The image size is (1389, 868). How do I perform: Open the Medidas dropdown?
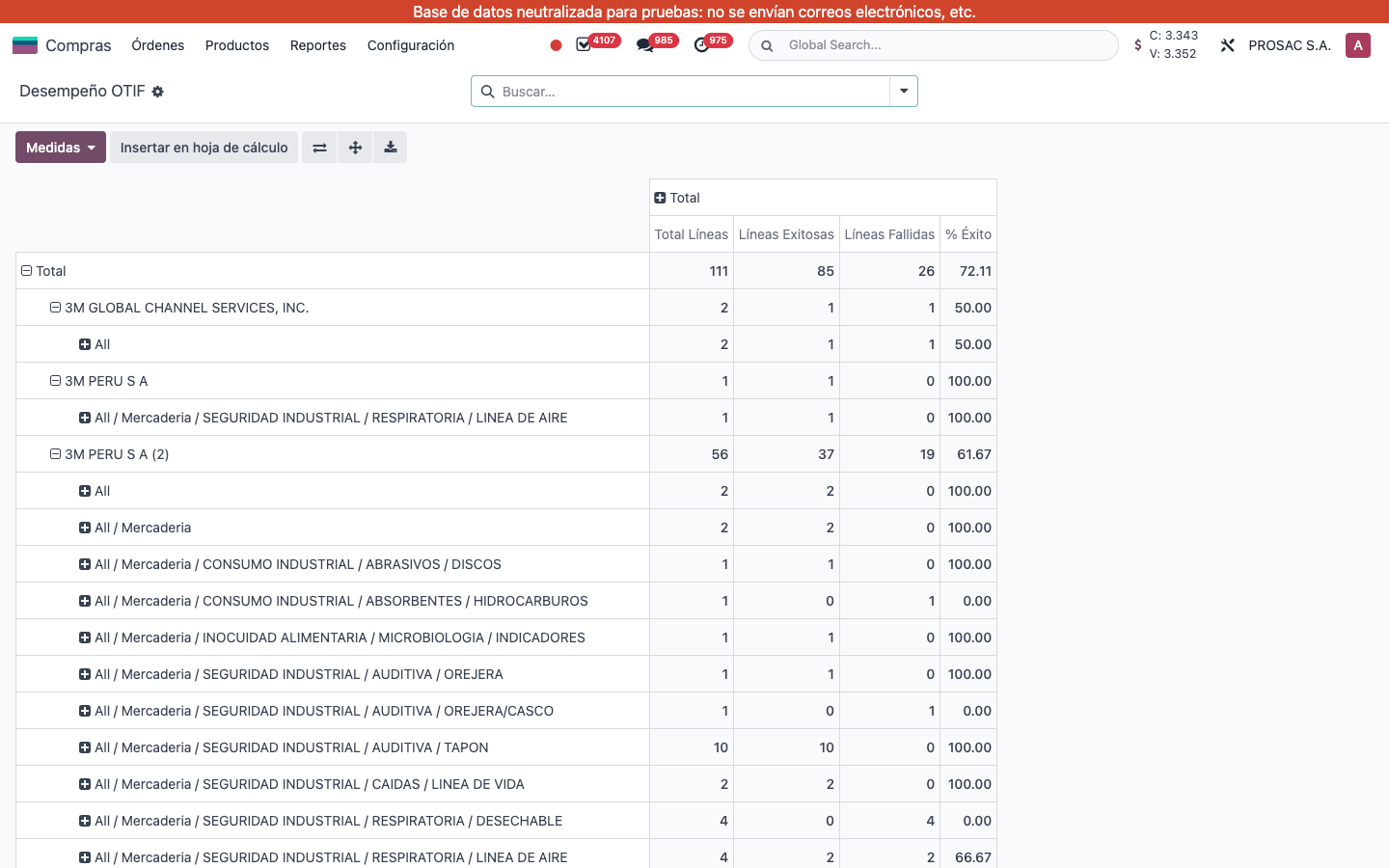pyautogui.click(x=61, y=148)
